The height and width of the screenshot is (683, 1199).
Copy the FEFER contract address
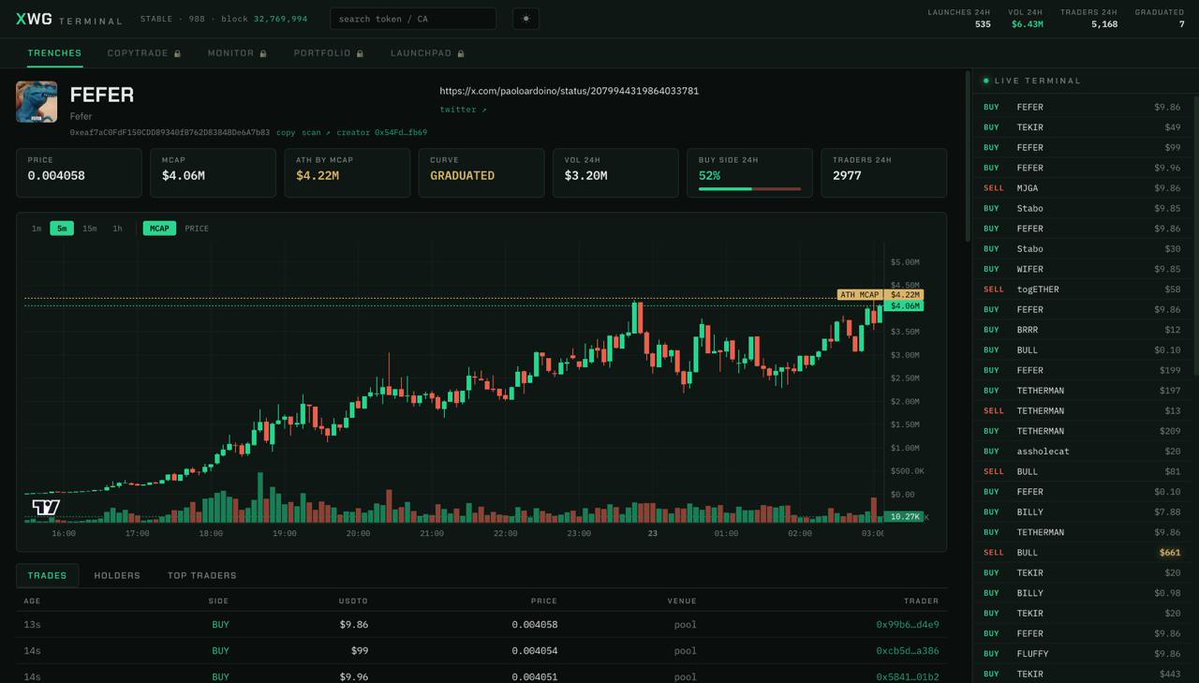pos(285,132)
